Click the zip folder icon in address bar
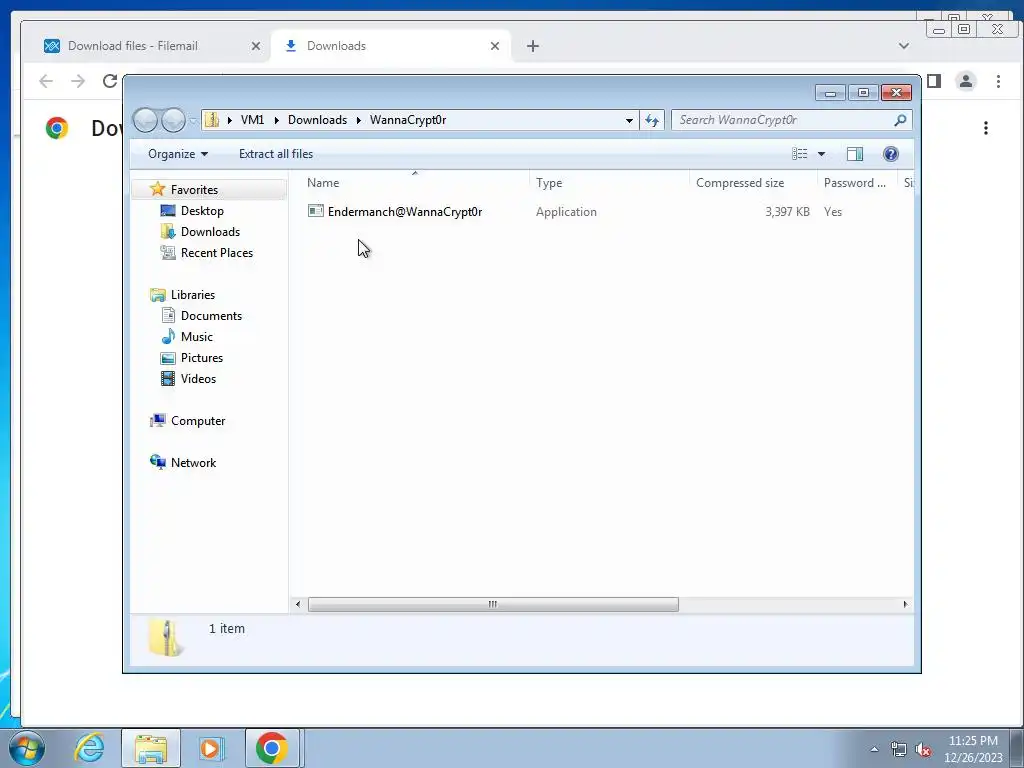This screenshot has height=768, width=1024. pyautogui.click(x=212, y=120)
